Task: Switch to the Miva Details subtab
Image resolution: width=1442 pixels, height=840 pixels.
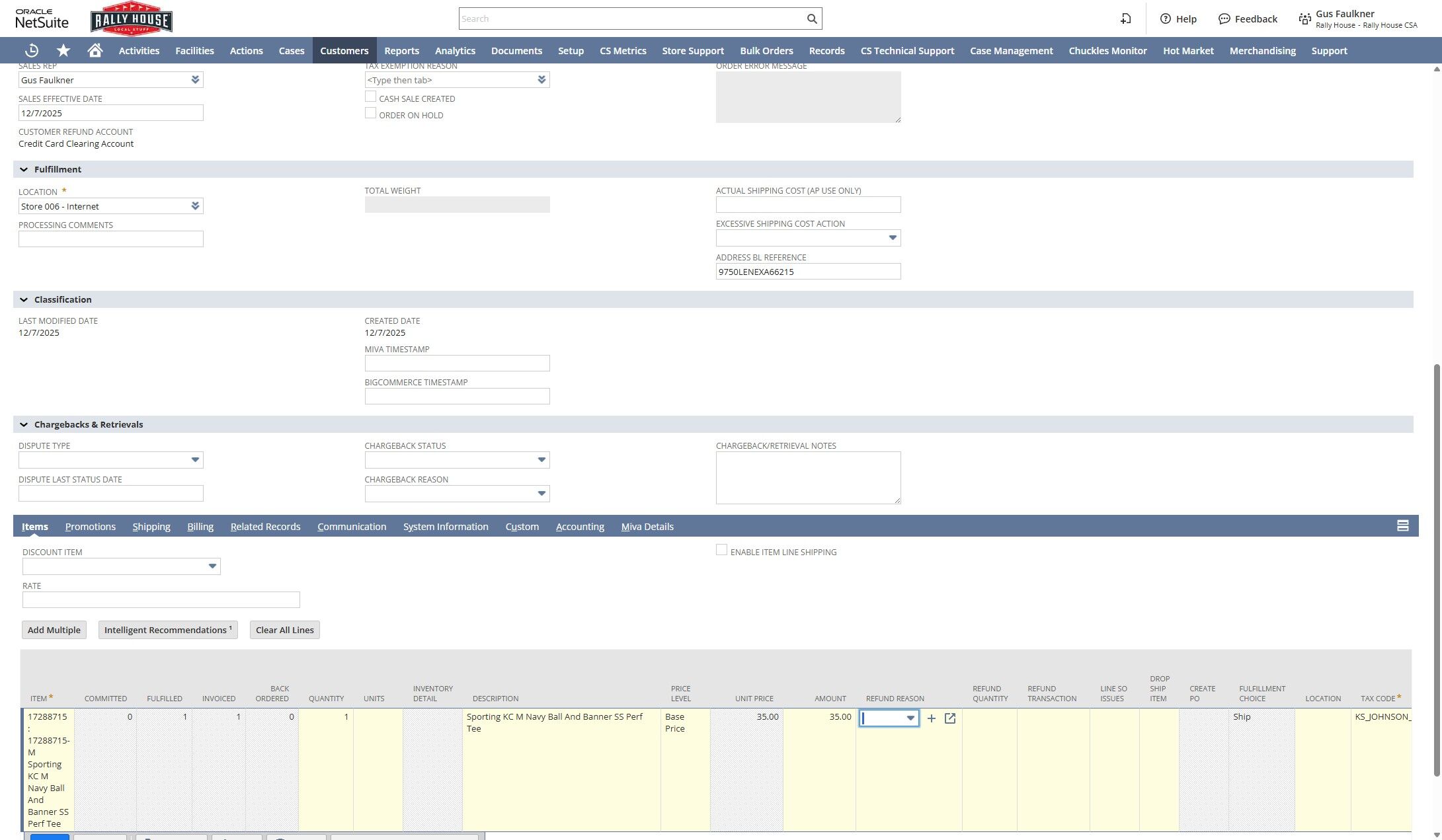Action: click(x=647, y=527)
